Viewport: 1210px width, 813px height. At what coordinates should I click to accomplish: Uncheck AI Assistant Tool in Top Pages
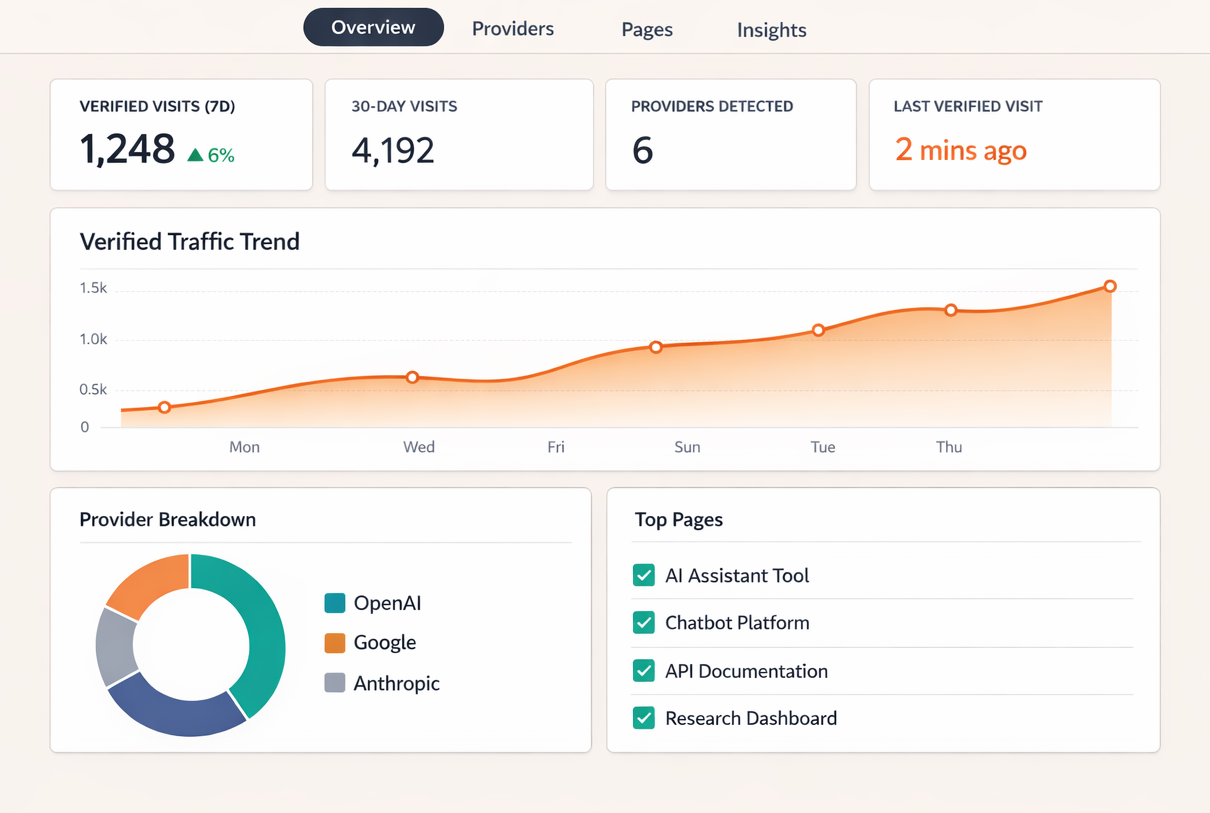[x=644, y=575]
